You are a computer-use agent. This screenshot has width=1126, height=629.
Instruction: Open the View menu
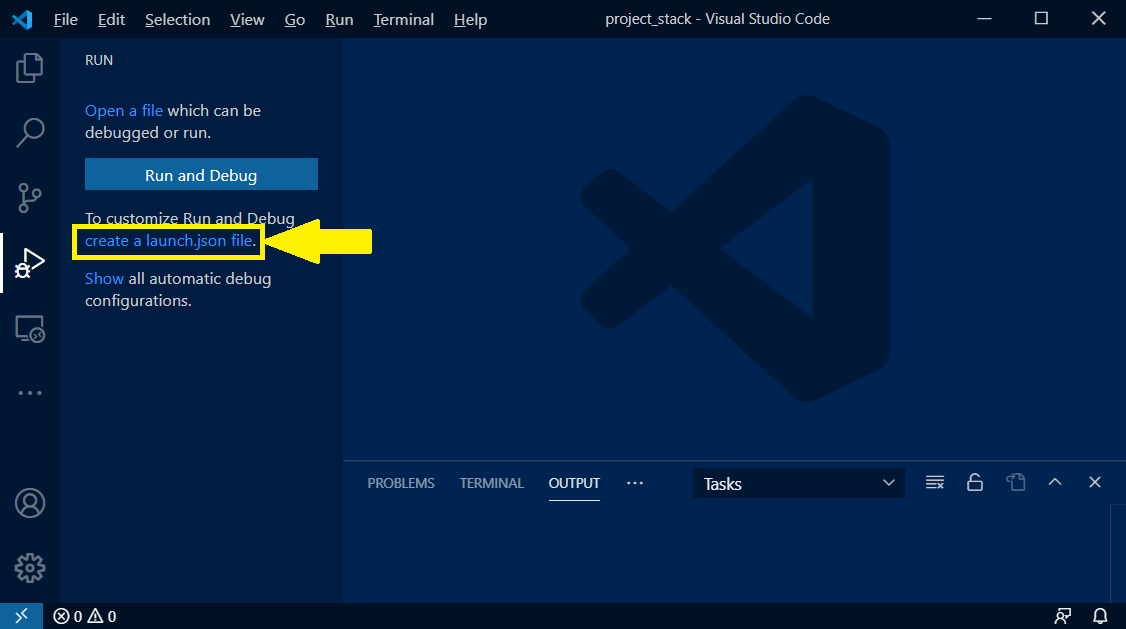[247, 19]
